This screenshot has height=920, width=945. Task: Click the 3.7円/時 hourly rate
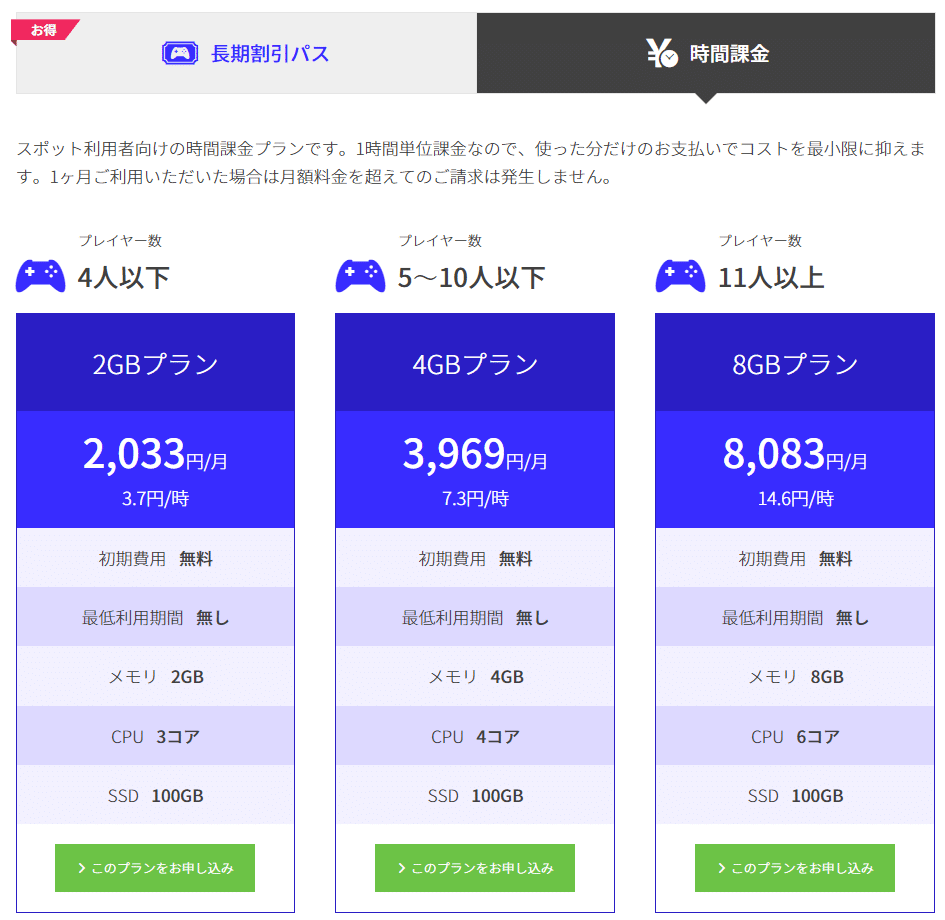click(x=155, y=498)
